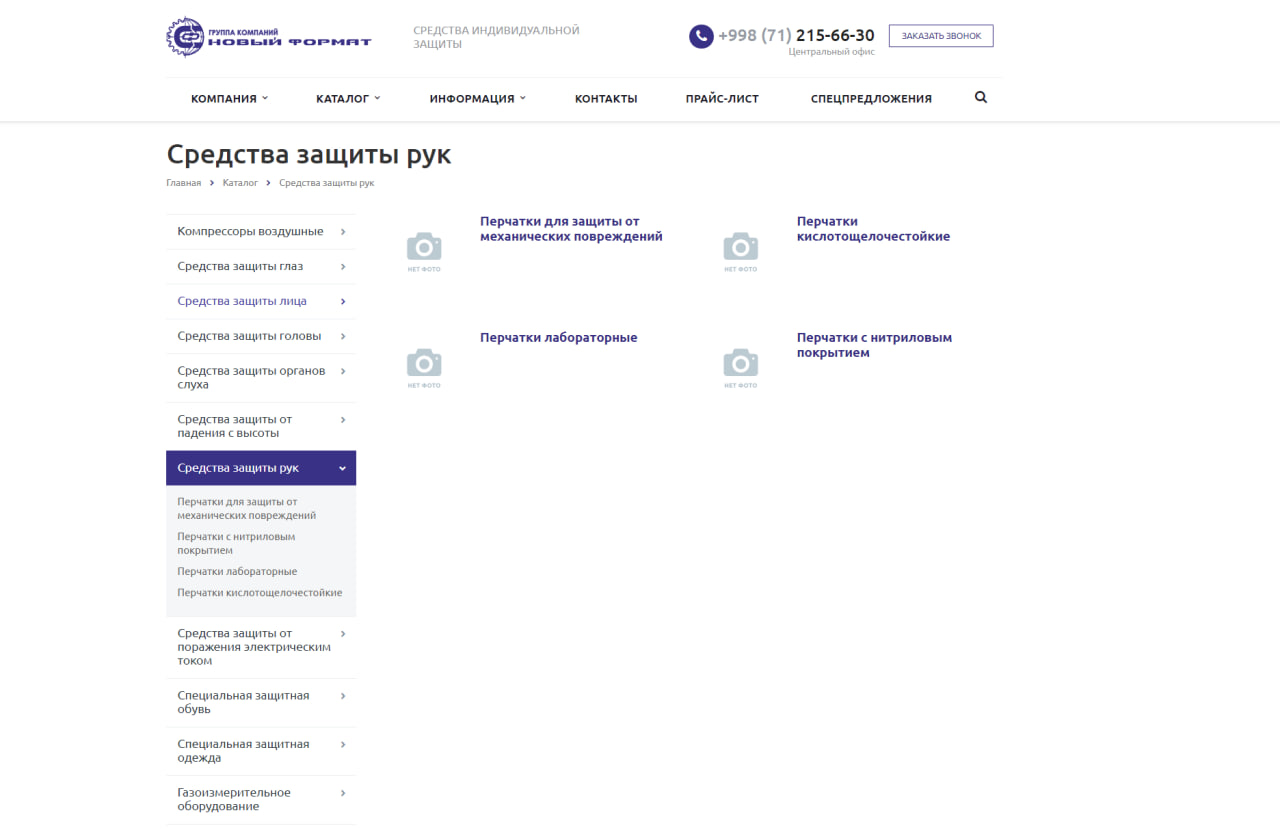Open Средства защиты органов слуха category
Screen dimensions: 1280x830
[x=261, y=378]
